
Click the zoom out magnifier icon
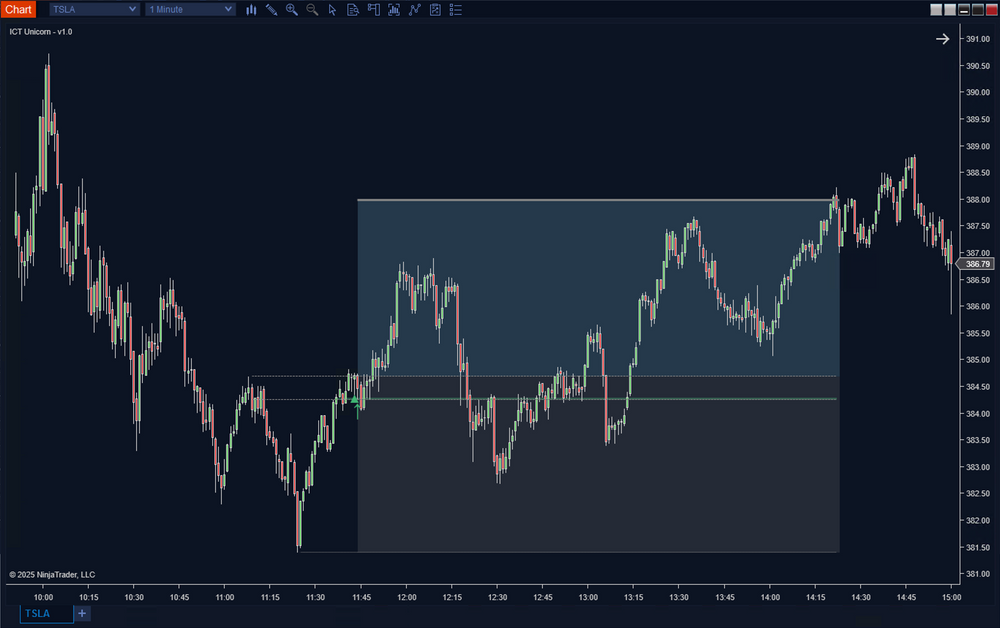pyautogui.click(x=312, y=9)
